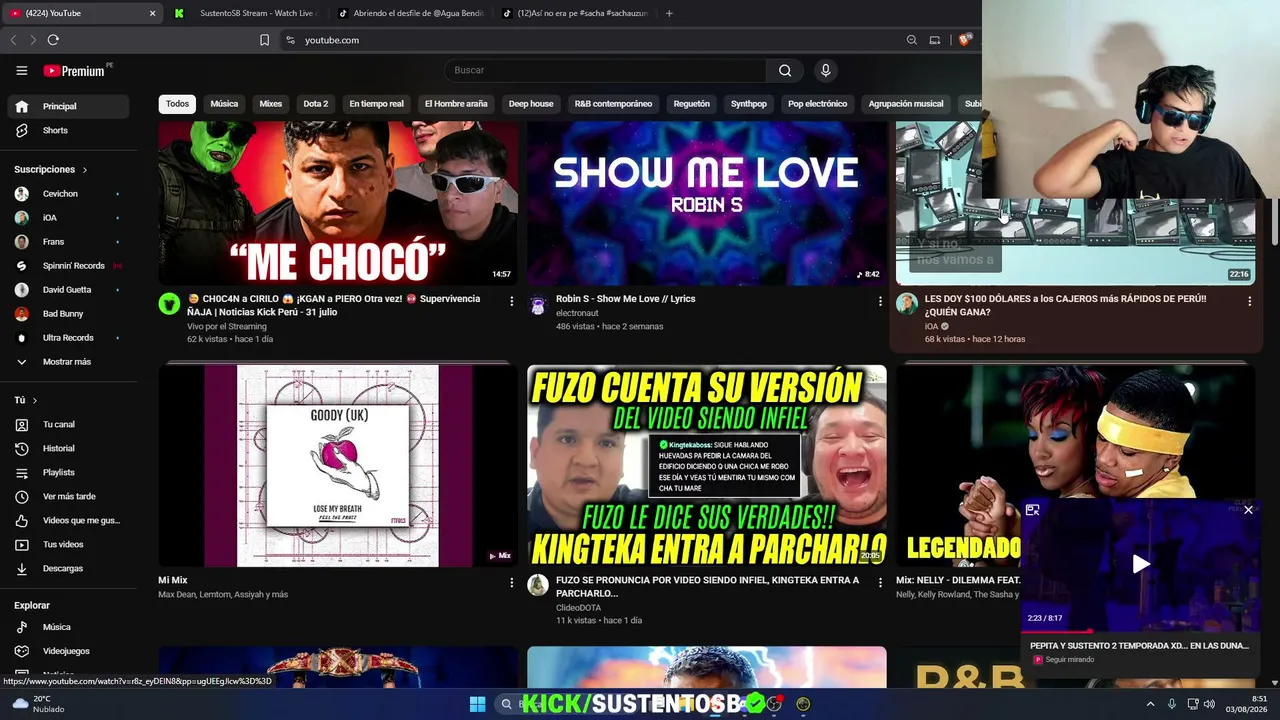Click the system tray microphone icon
Image resolution: width=1280 pixels, height=720 pixels.
click(1172, 704)
